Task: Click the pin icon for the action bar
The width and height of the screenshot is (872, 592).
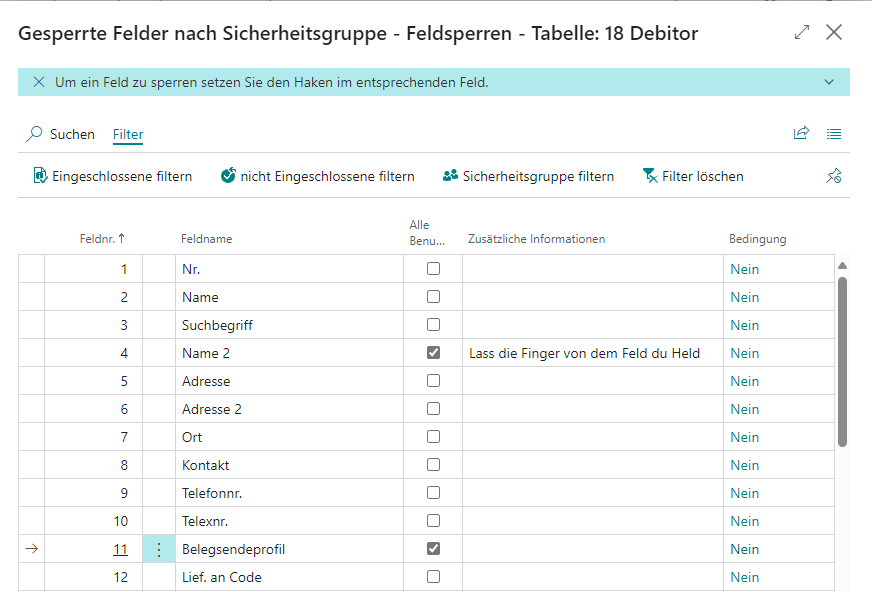Action: pyautogui.click(x=834, y=176)
